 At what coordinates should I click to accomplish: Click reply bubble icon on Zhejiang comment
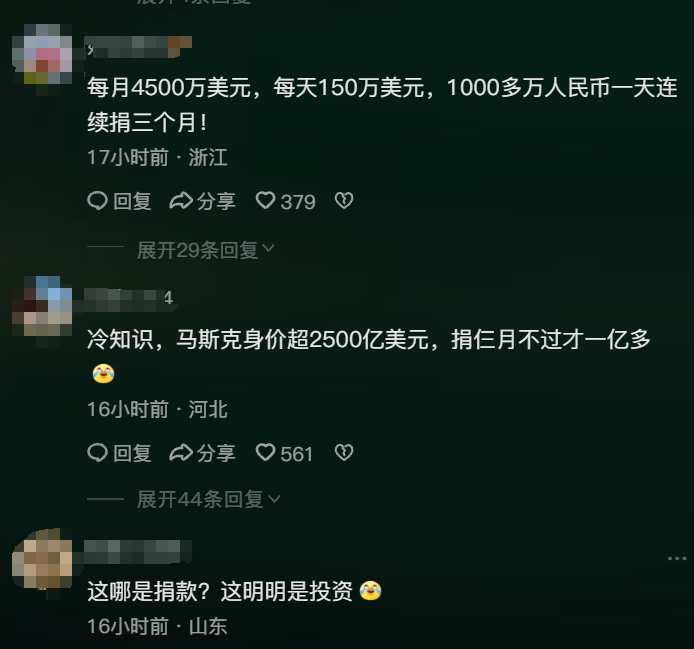(x=97, y=201)
